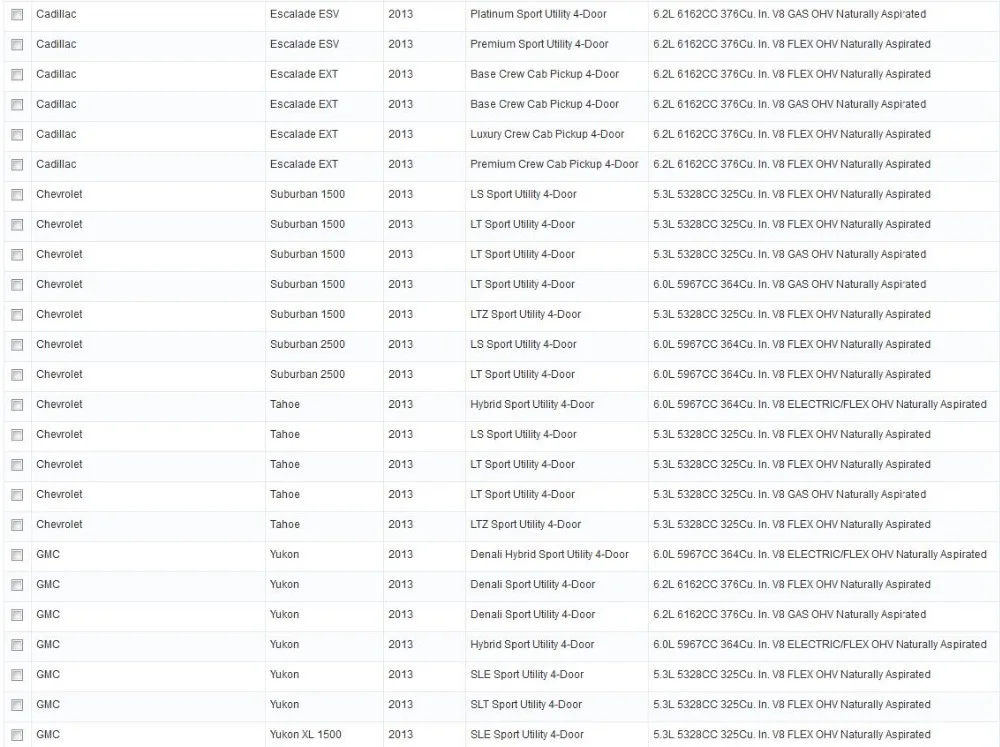The image size is (1000, 747).
Task: Select checkbox for Yukon XL 1500 row
Action: click(x=17, y=734)
